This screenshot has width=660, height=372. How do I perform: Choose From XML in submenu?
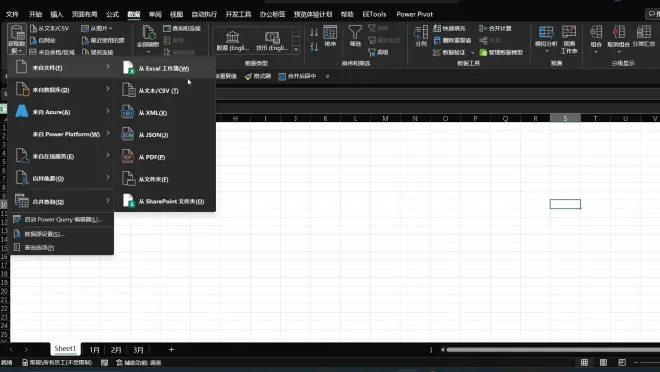click(165, 113)
